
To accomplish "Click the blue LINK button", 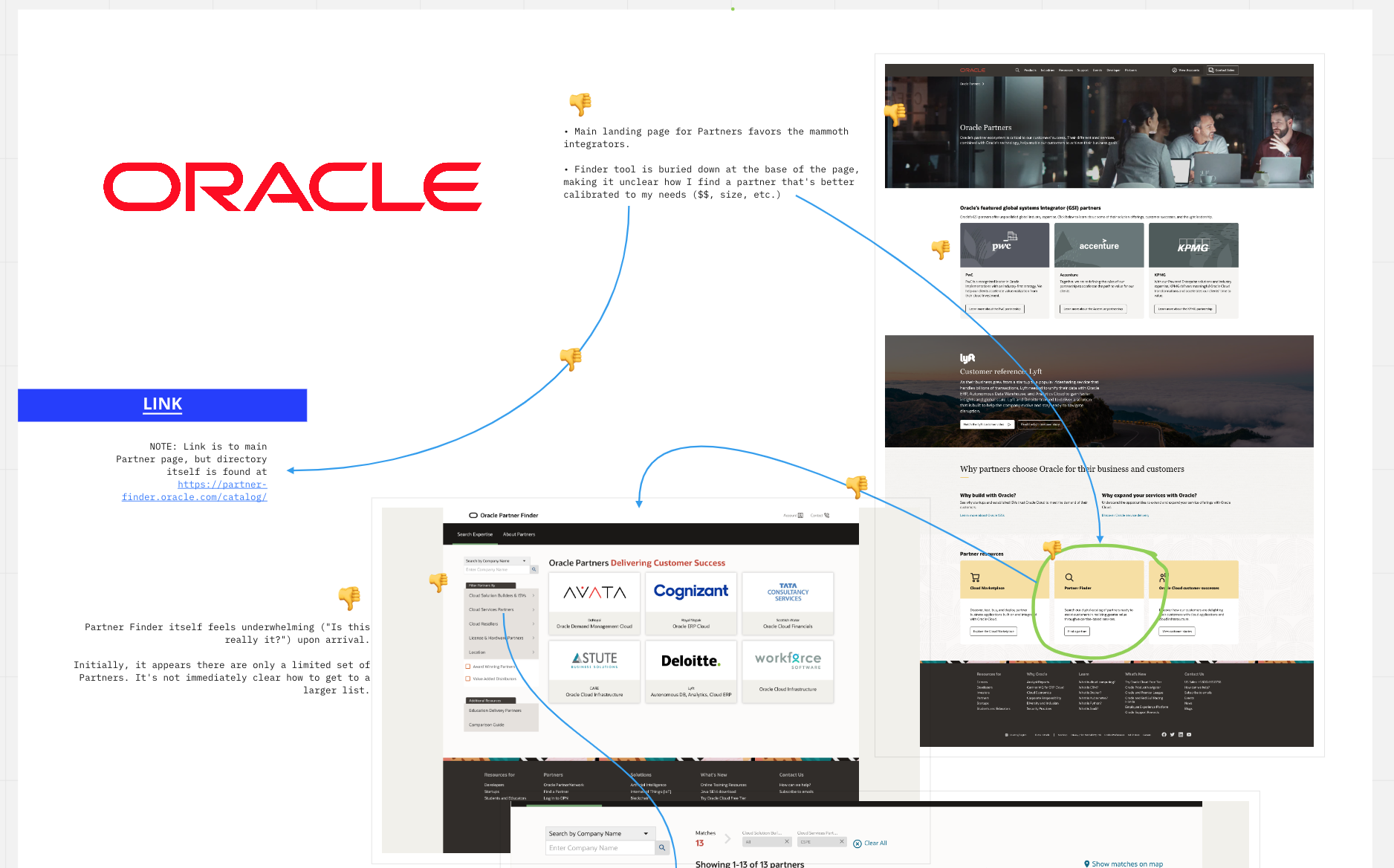I will pos(163,405).
